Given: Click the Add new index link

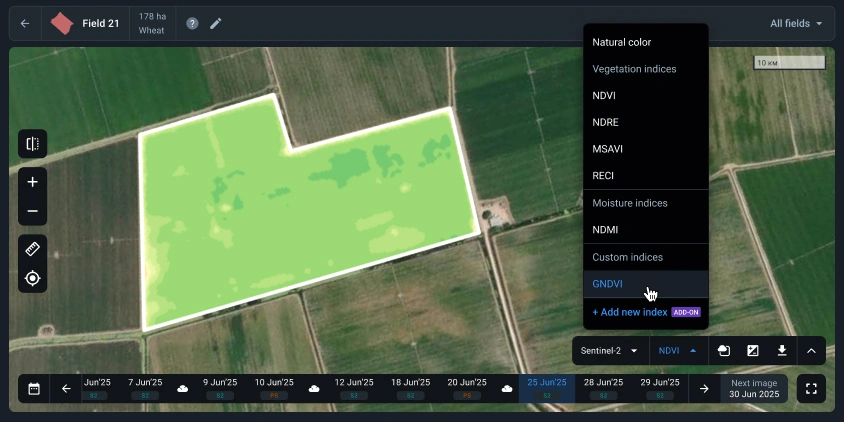Looking at the screenshot, I should (x=630, y=312).
